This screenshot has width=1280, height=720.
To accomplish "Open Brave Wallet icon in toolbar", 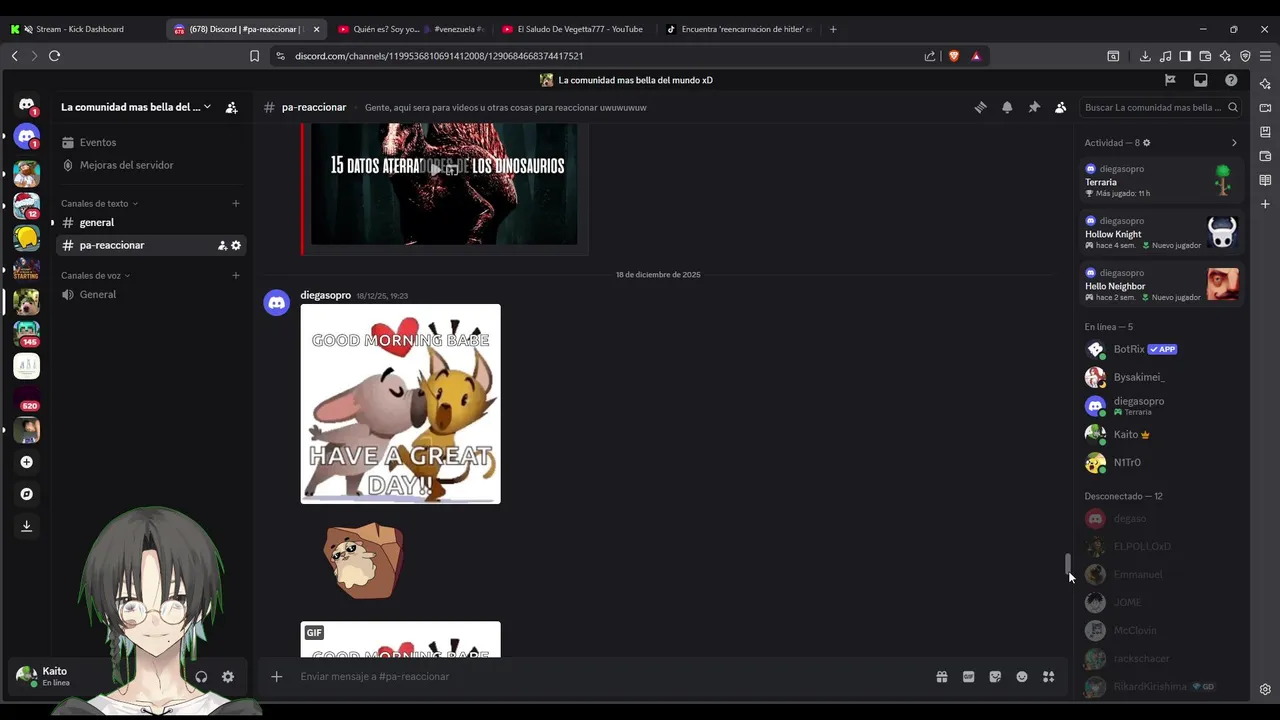I will pyautogui.click(x=1205, y=56).
